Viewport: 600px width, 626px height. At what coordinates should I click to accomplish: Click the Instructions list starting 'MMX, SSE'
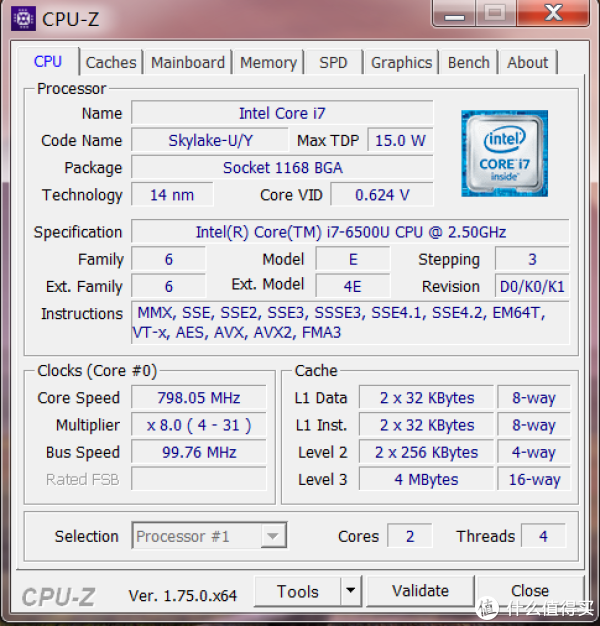(x=350, y=323)
